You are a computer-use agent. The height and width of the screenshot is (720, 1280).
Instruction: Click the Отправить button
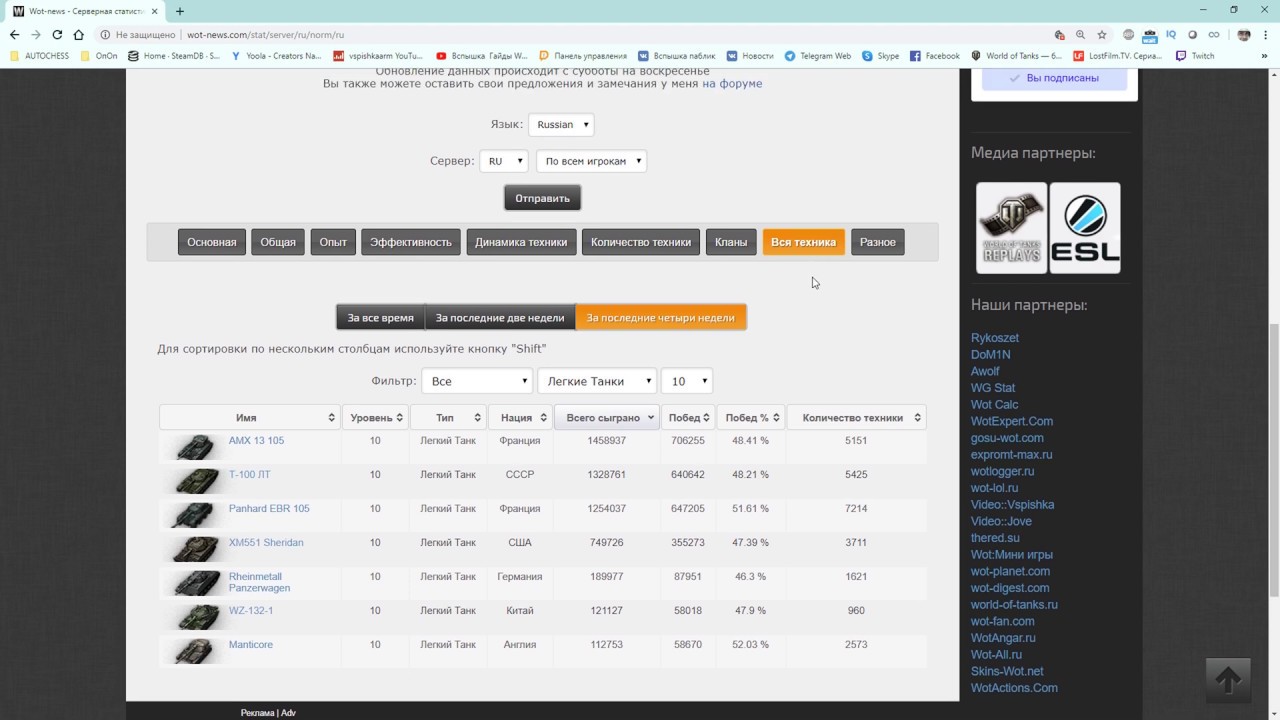point(542,198)
